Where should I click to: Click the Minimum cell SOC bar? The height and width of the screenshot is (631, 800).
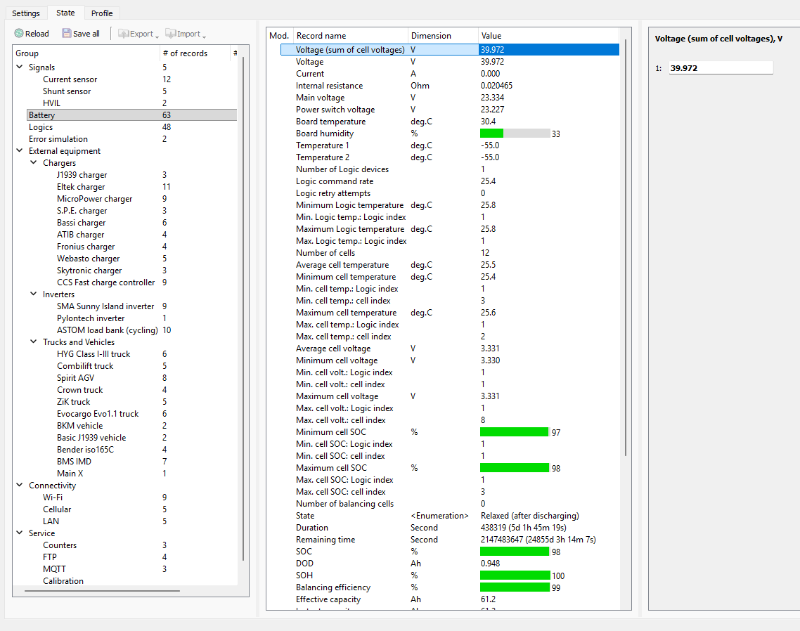pyautogui.click(x=515, y=432)
